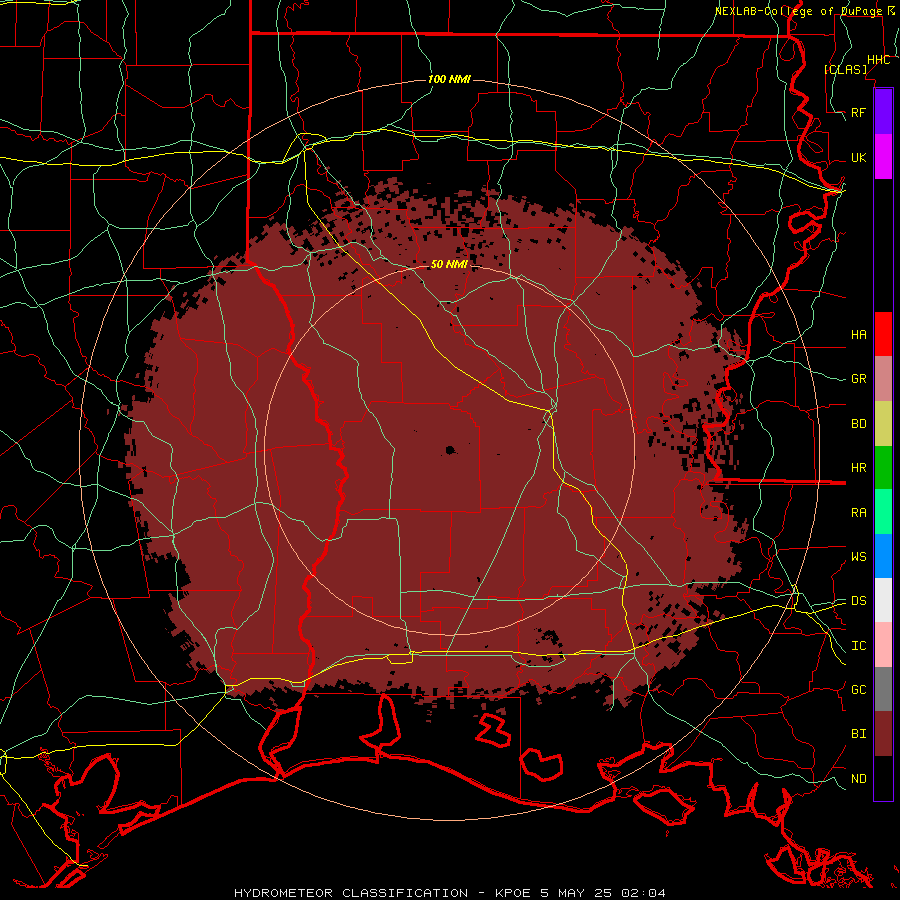900x900 pixels.
Task: Click the DS legend label
Action: click(859, 601)
